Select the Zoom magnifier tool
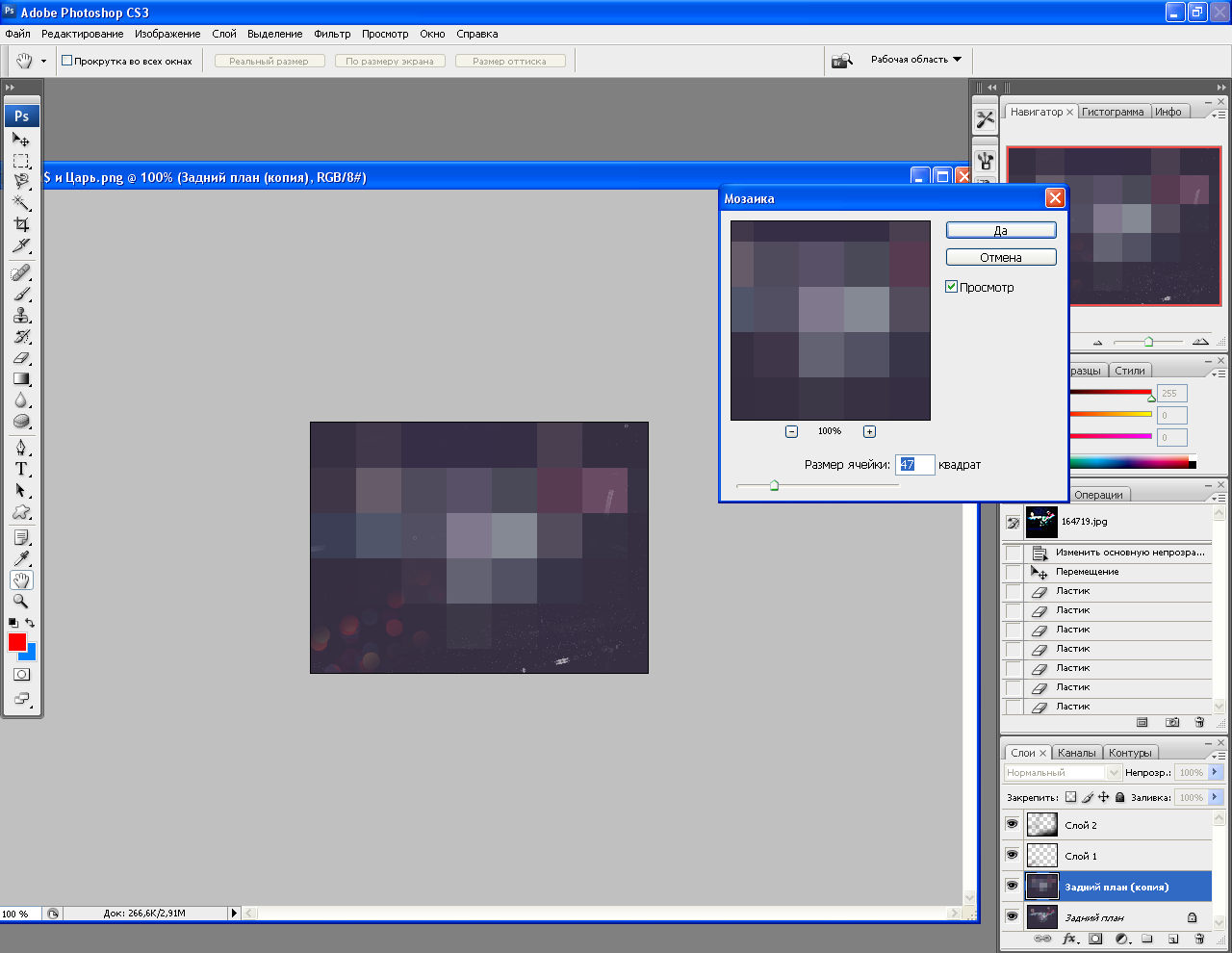Viewport: 1232px width, 953px height. click(21, 602)
